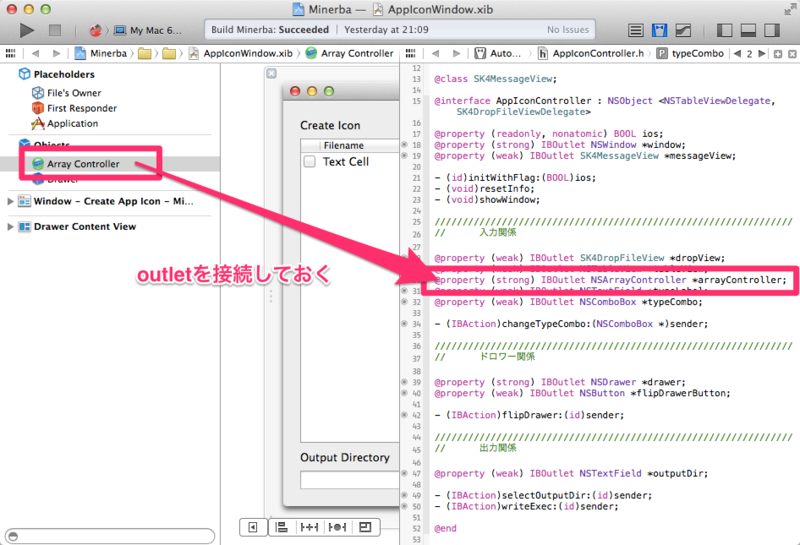Open the Pin constraints menu

tap(309, 527)
